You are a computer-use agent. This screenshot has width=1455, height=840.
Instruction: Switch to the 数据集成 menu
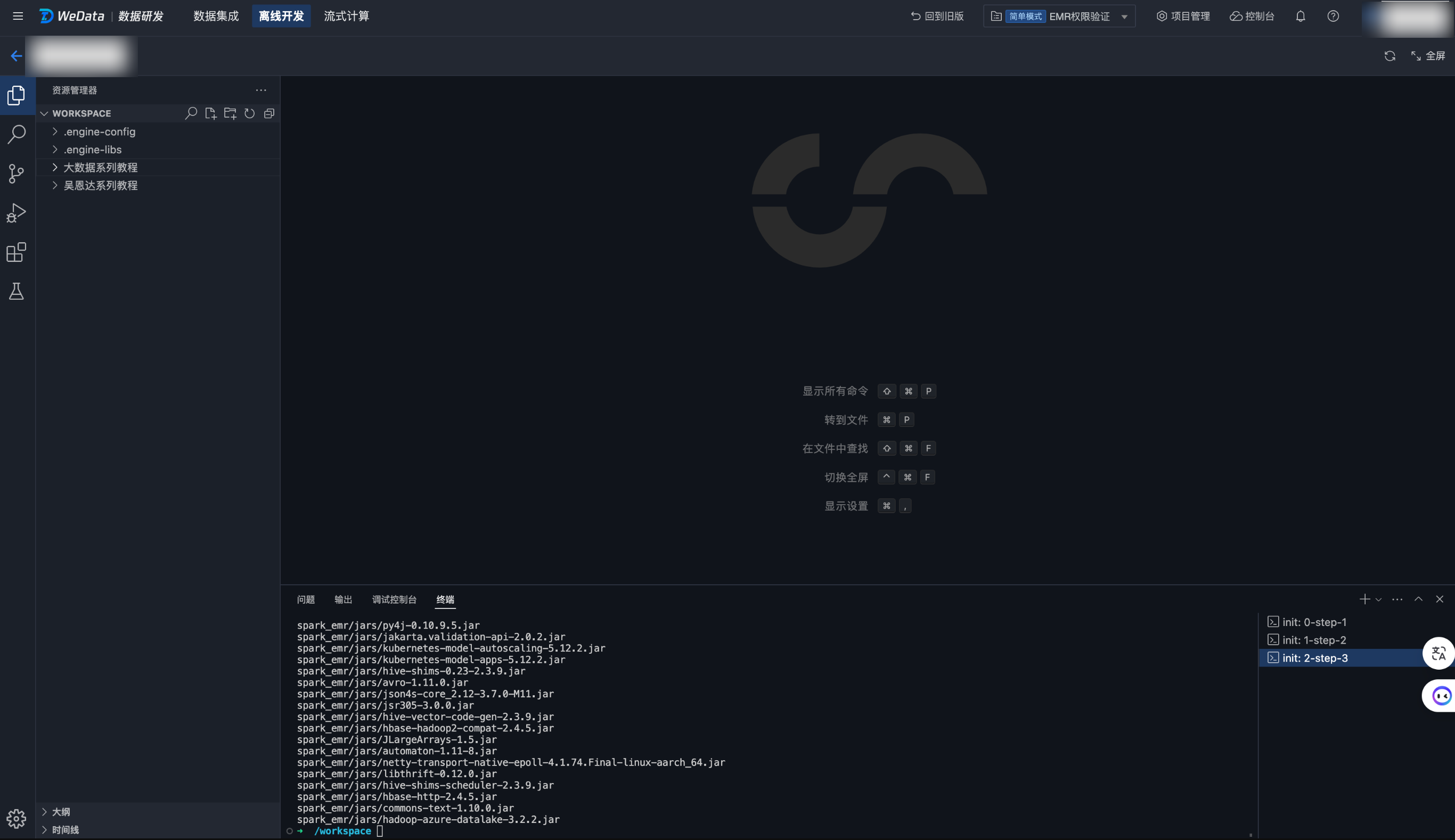216,16
